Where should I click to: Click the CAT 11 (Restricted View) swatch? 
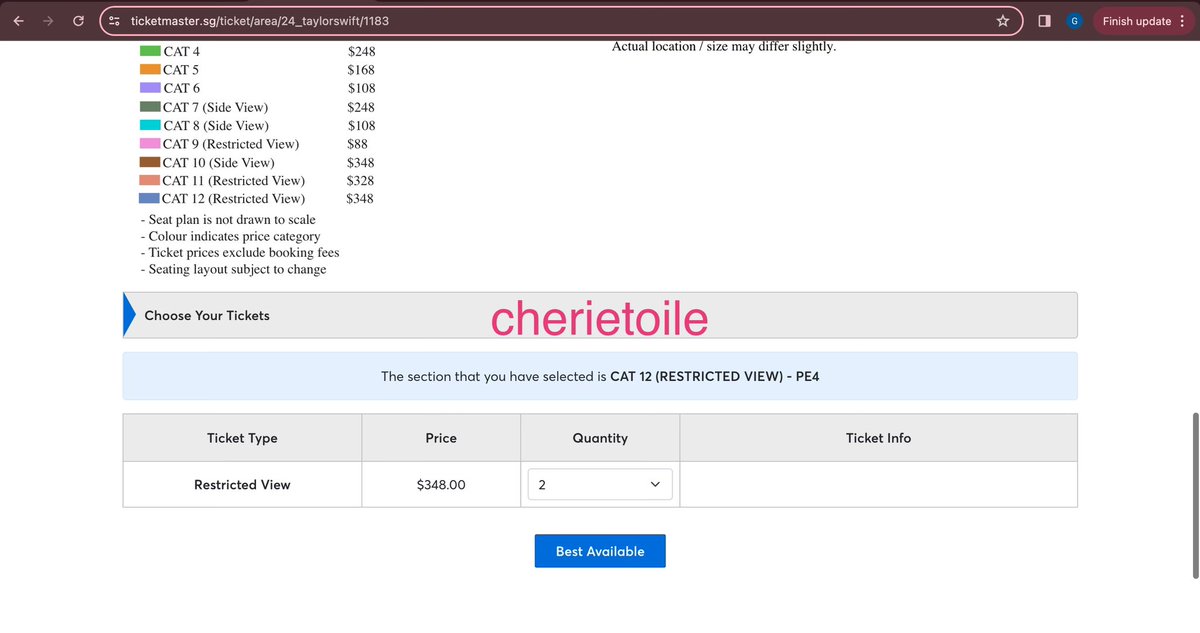[x=150, y=180]
